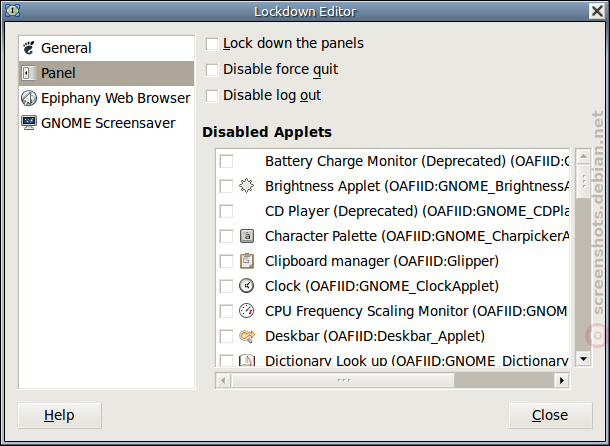Click the Panel category icon in sidebar
The image size is (610, 446).
point(29,73)
